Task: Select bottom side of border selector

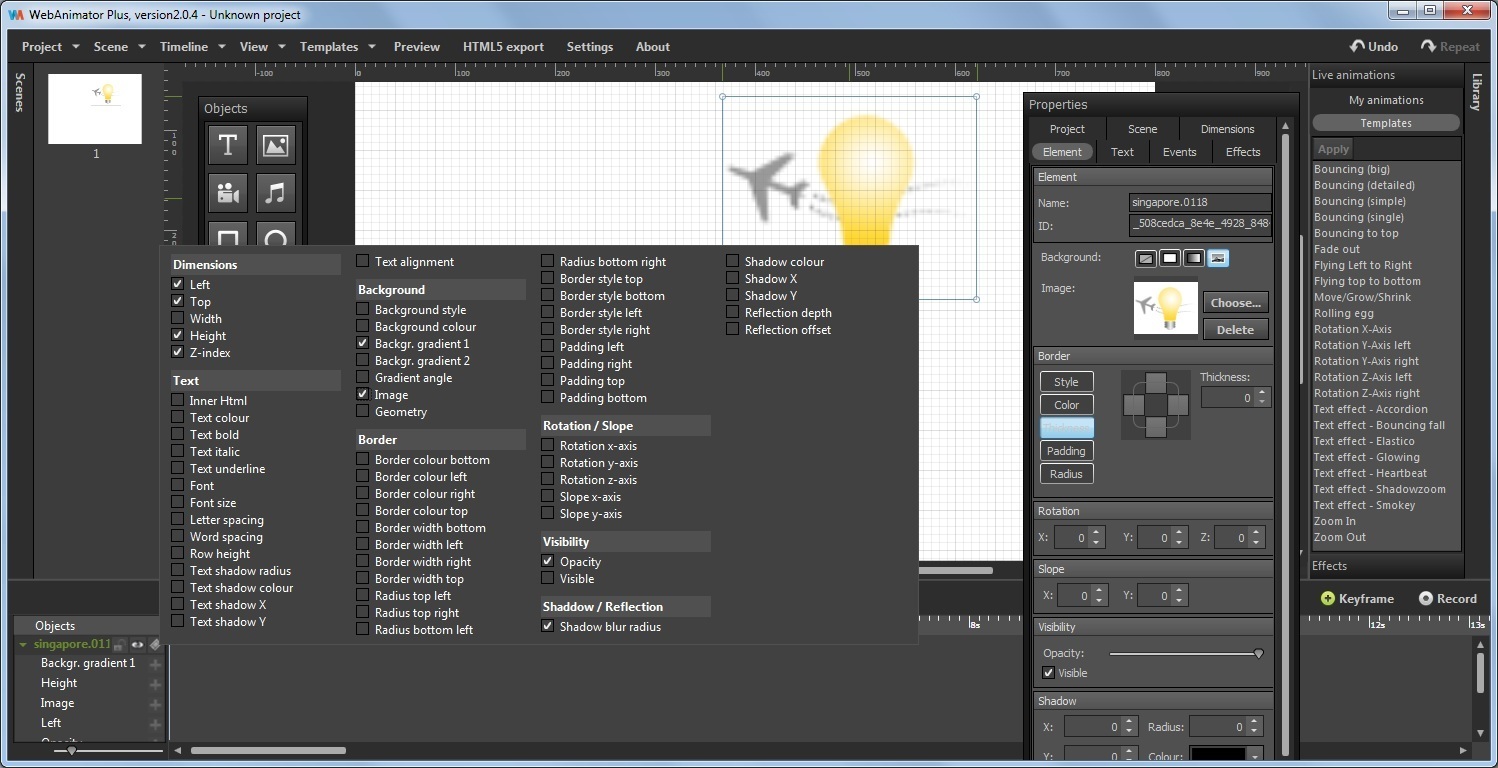Action: tap(1155, 426)
